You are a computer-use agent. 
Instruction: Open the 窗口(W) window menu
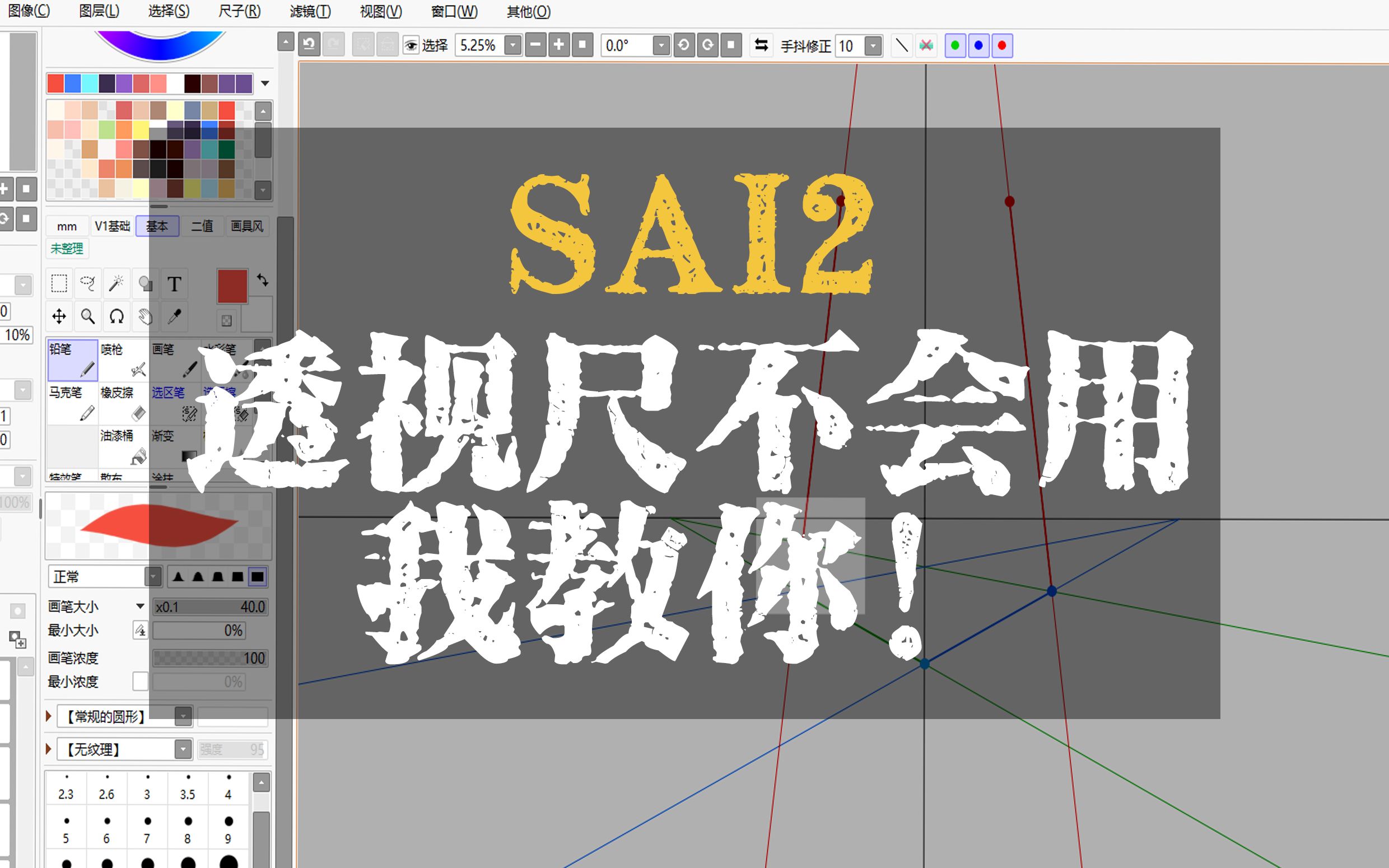click(x=454, y=11)
